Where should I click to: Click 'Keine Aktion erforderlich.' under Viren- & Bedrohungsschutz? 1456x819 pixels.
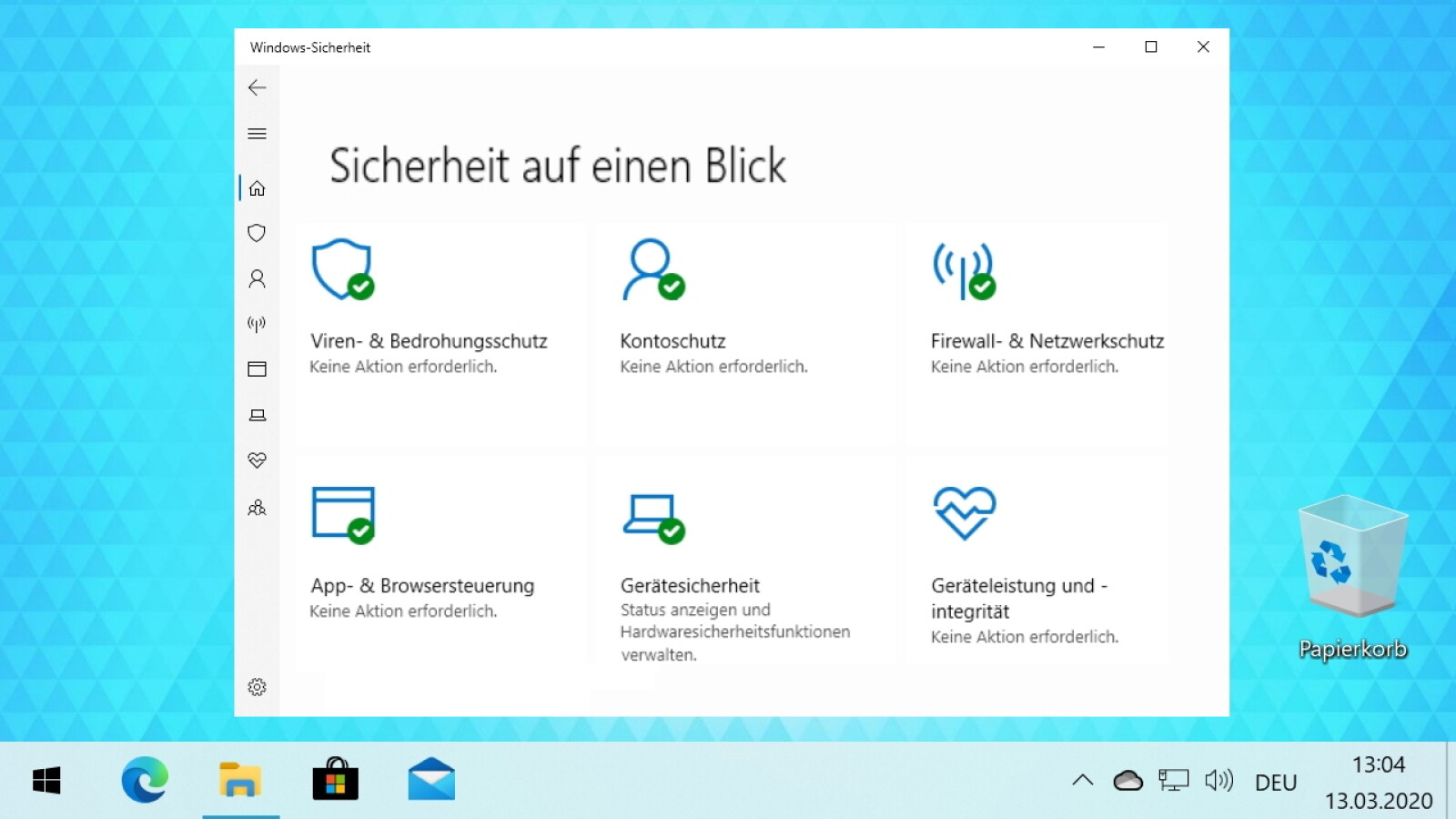pyautogui.click(x=403, y=367)
